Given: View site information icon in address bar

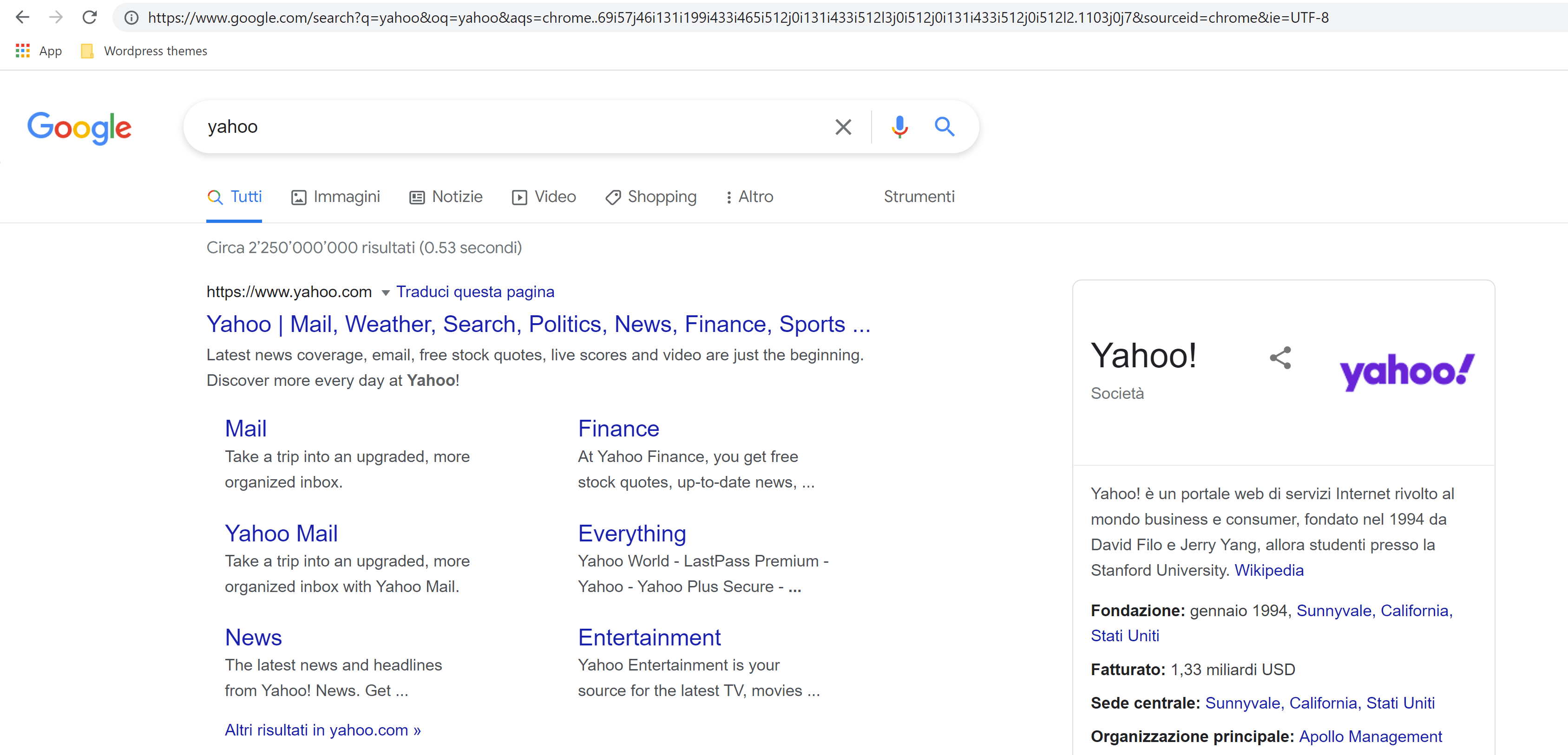Looking at the screenshot, I should (131, 18).
